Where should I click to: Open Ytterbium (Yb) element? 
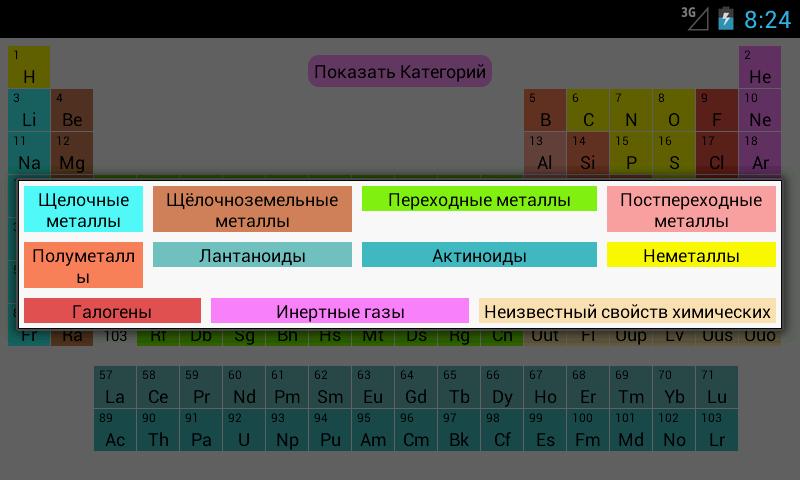tap(674, 387)
